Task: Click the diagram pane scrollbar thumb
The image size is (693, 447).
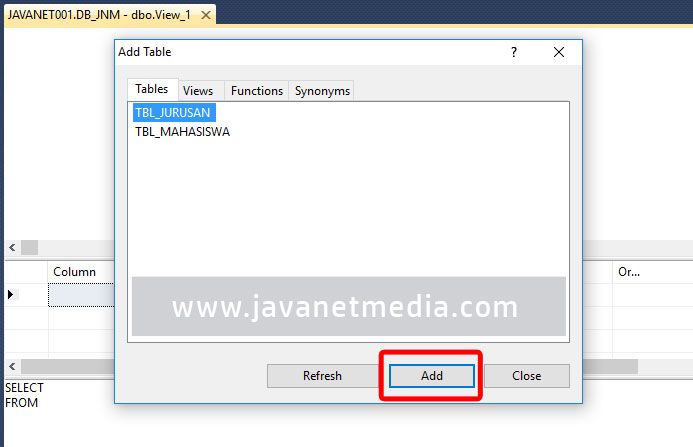Action: tap(30, 248)
